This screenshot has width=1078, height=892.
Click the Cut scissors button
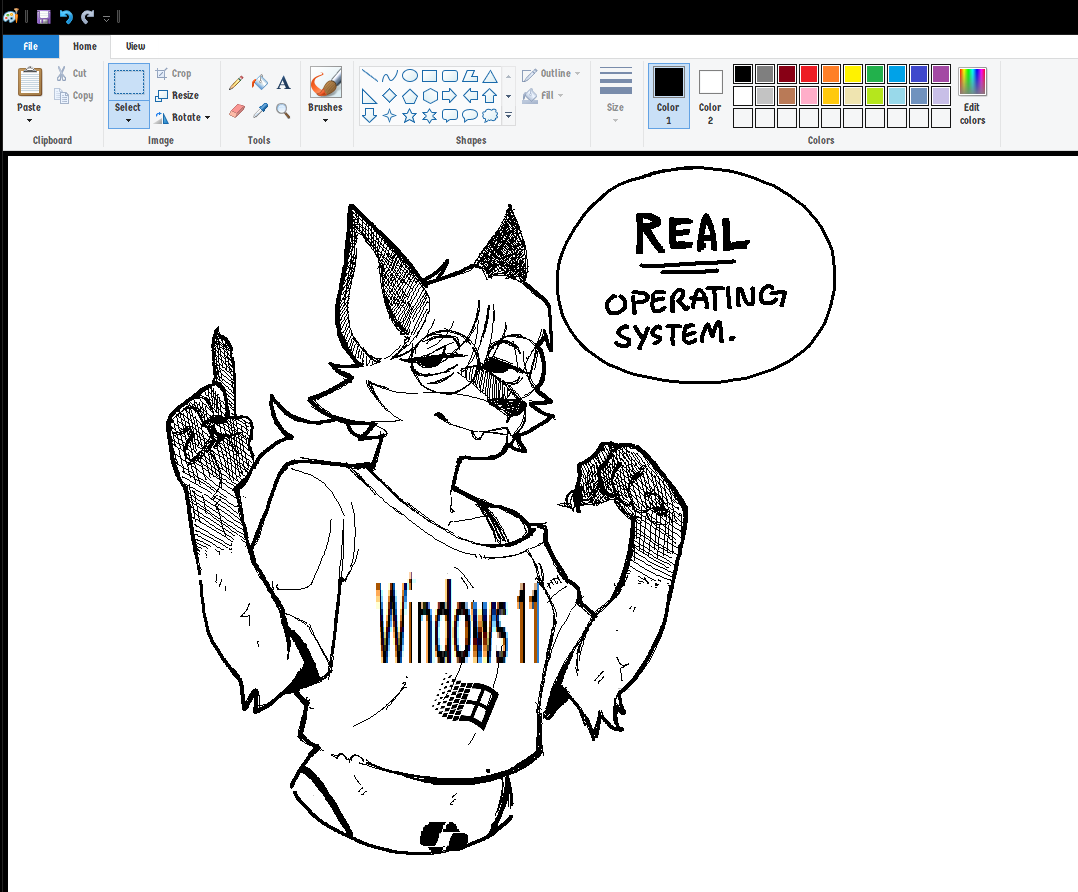click(x=72, y=74)
